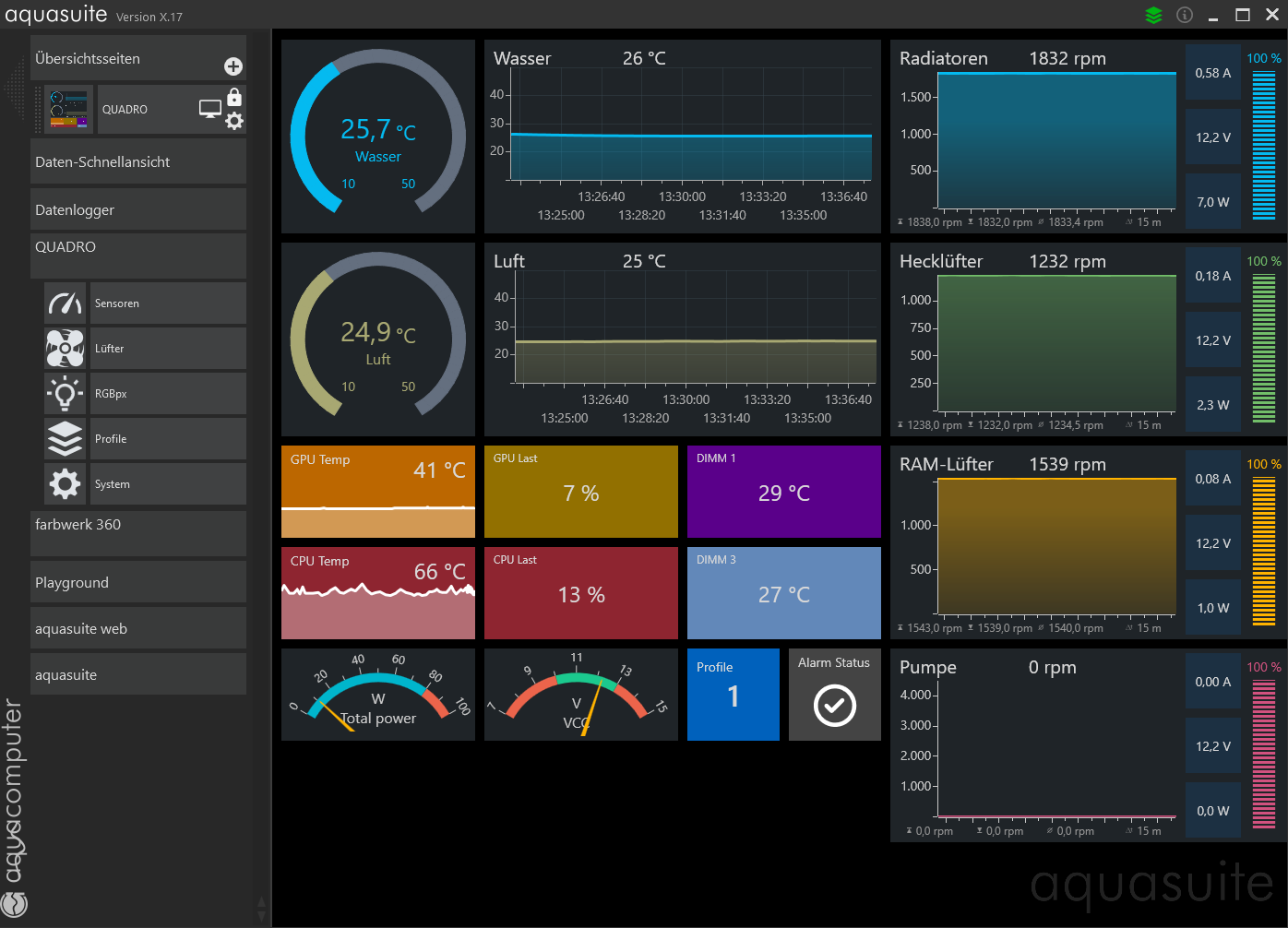Click the Alarm Status checkmark icon
The width and height of the screenshot is (1288, 928).
pyautogui.click(x=835, y=706)
